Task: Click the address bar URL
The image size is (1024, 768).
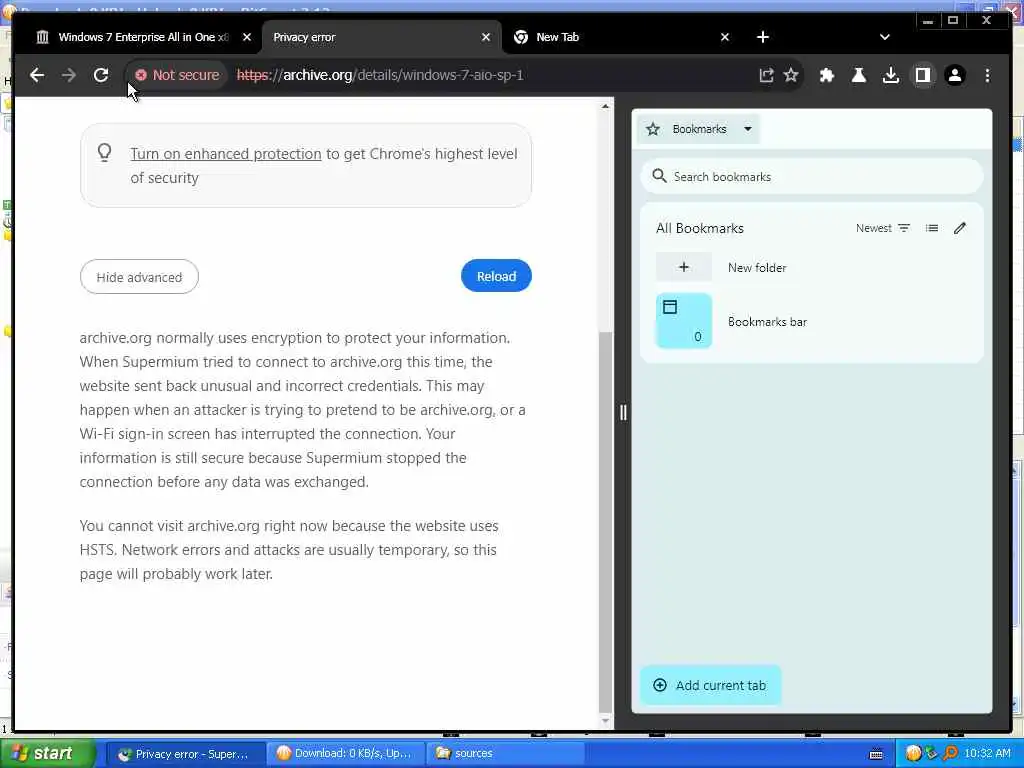Action: coord(380,75)
